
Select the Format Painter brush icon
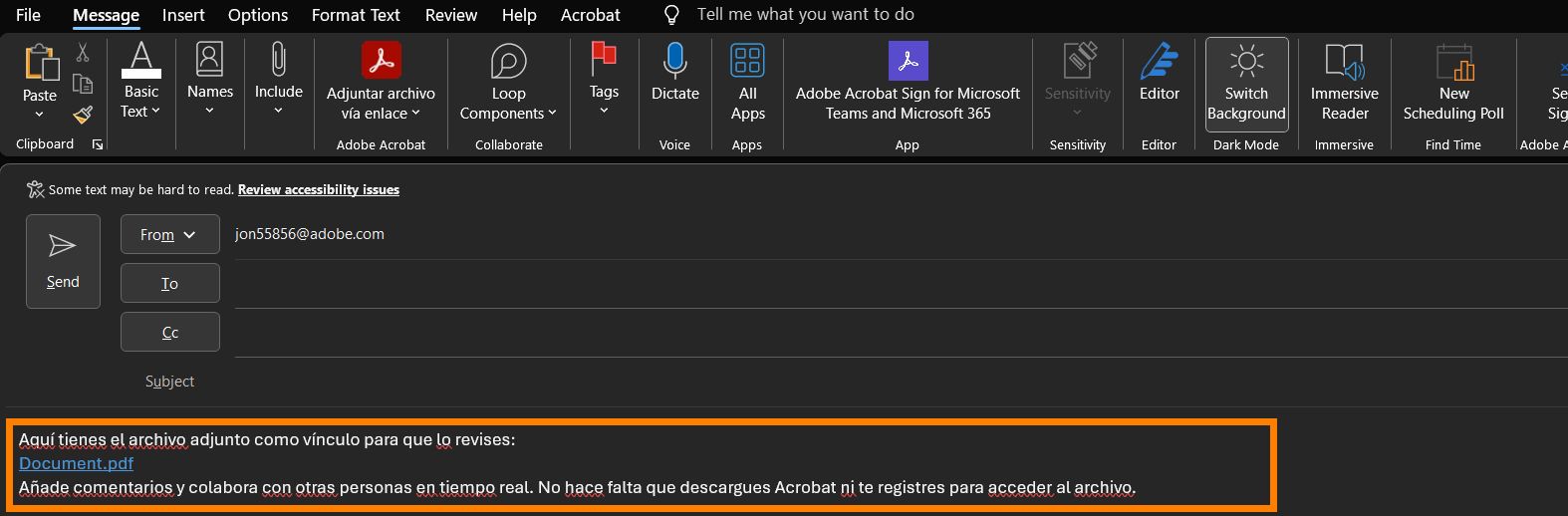tap(83, 115)
